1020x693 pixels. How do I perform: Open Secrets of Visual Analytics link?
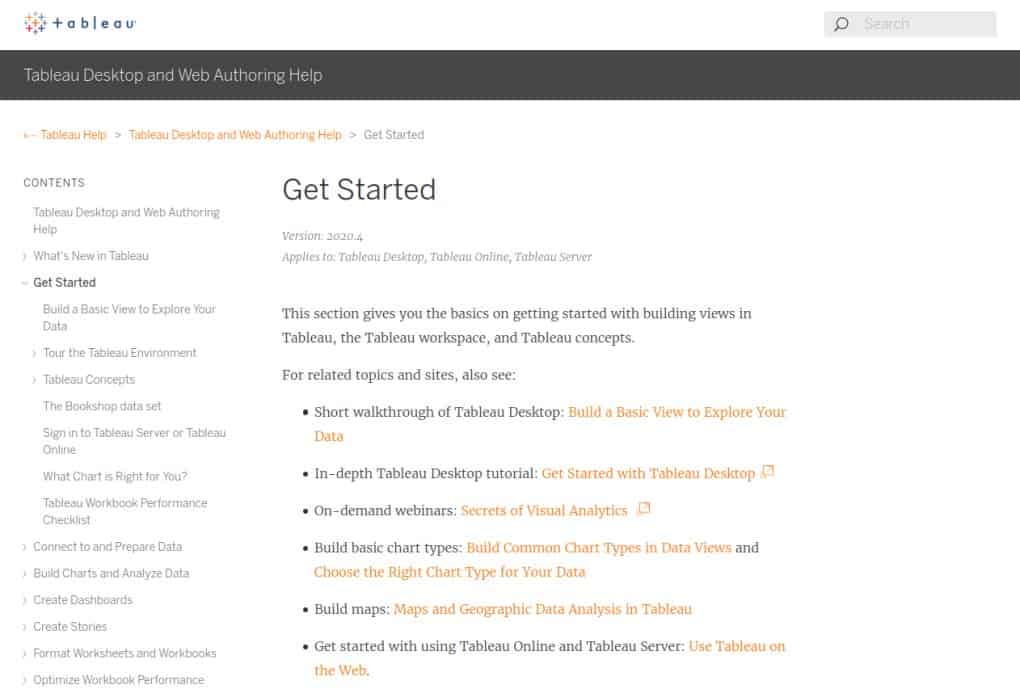coord(544,510)
